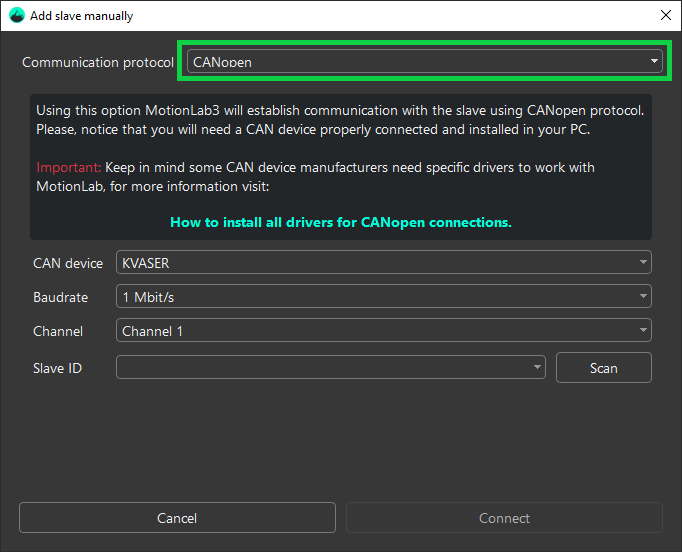Click the CAN device dropdown arrow
This screenshot has height=552, width=682.
point(642,263)
